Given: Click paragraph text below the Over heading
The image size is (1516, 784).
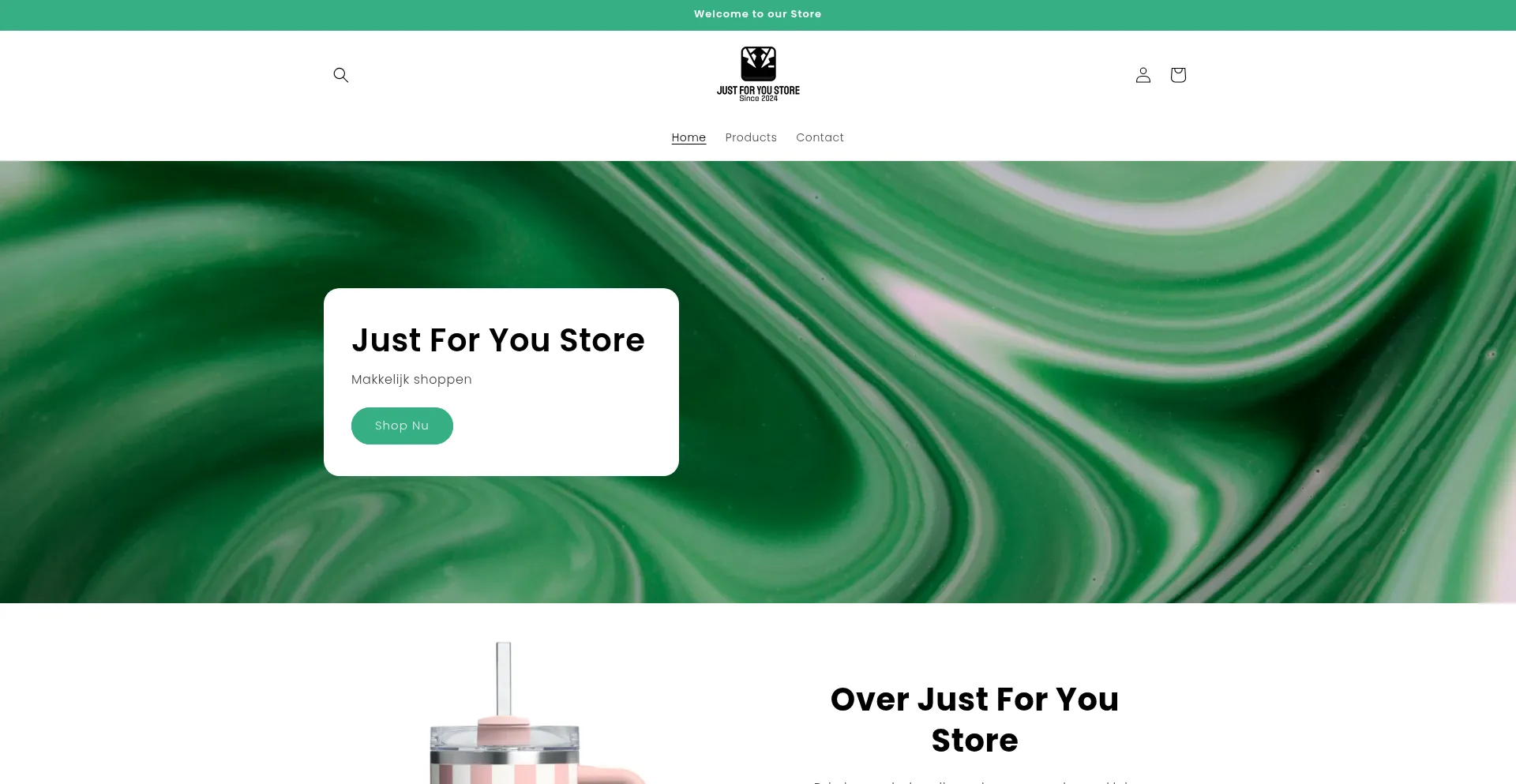Looking at the screenshot, I should pos(974,782).
